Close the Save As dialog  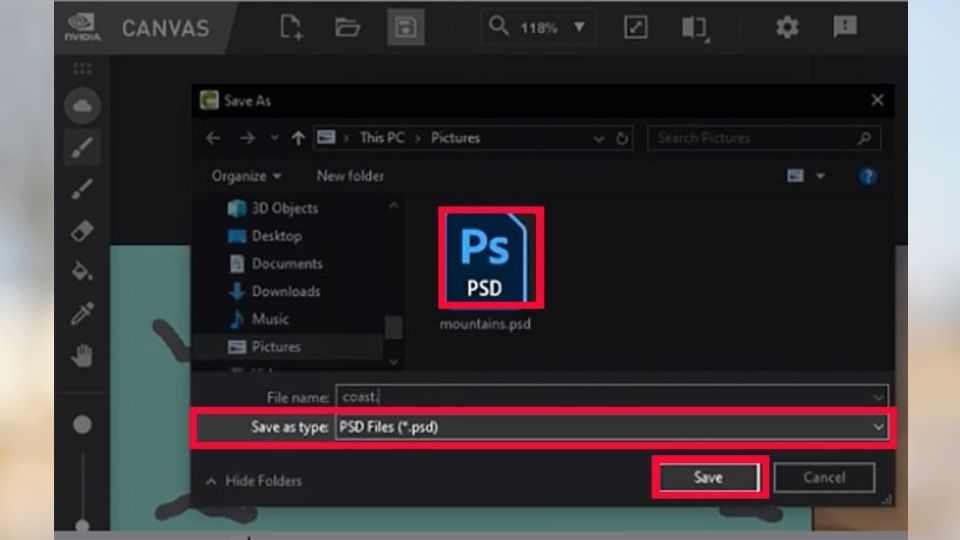[x=877, y=100]
